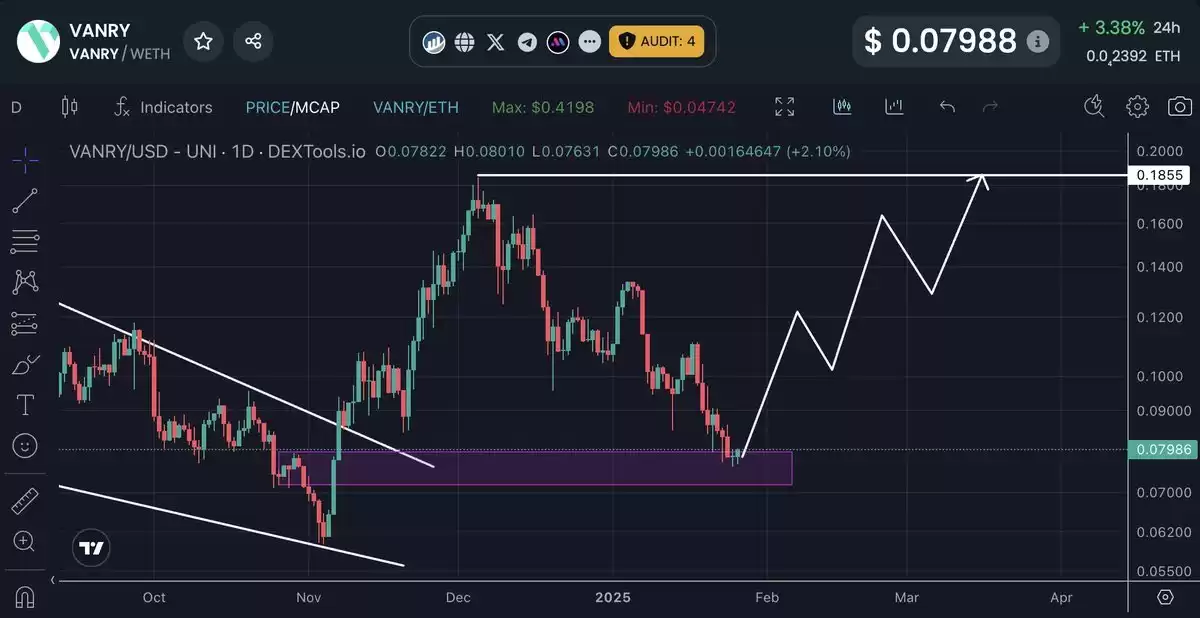1200x618 pixels.
Task: Switch chart to PRICE mode
Action: (x=267, y=107)
